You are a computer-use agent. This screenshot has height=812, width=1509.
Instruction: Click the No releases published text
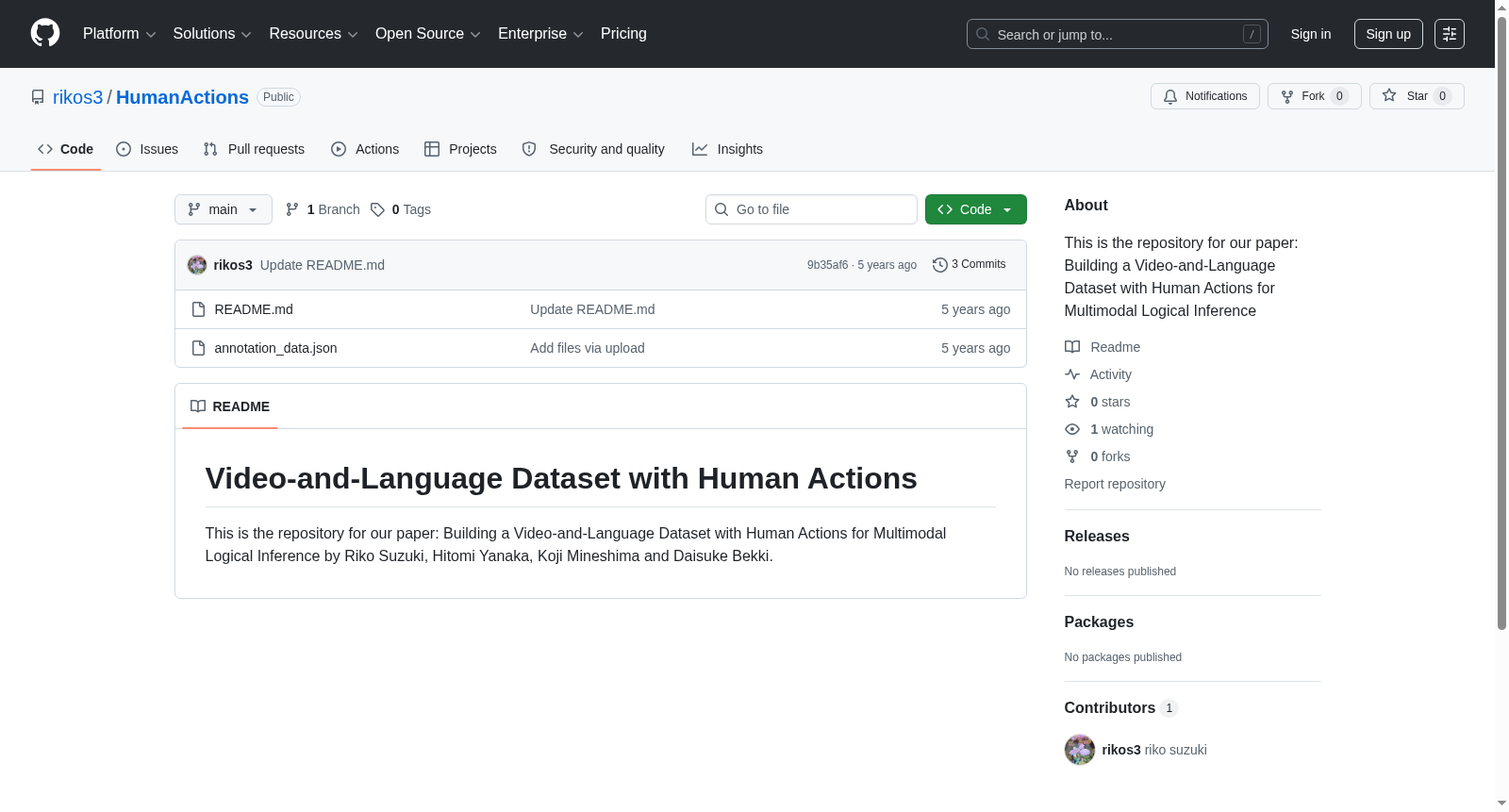coord(1119,572)
